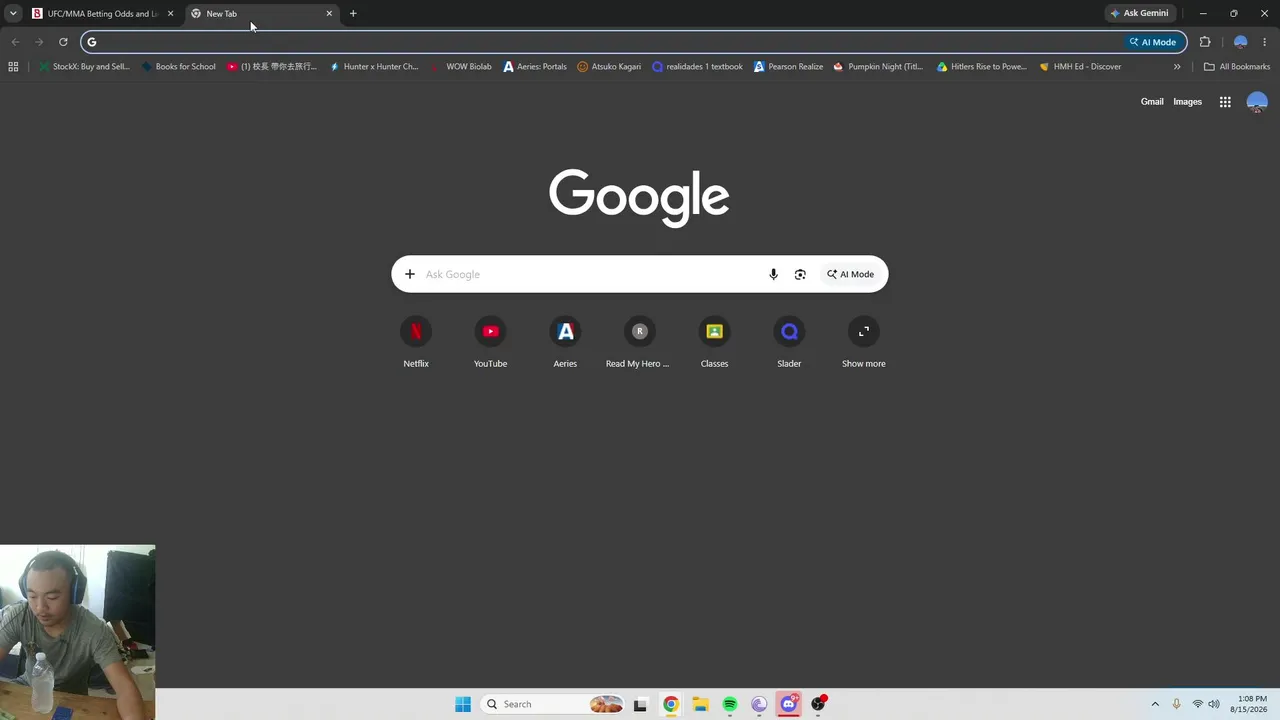Select the New Tab tab
This screenshot has height=720, width=1280.
[260, 14]
